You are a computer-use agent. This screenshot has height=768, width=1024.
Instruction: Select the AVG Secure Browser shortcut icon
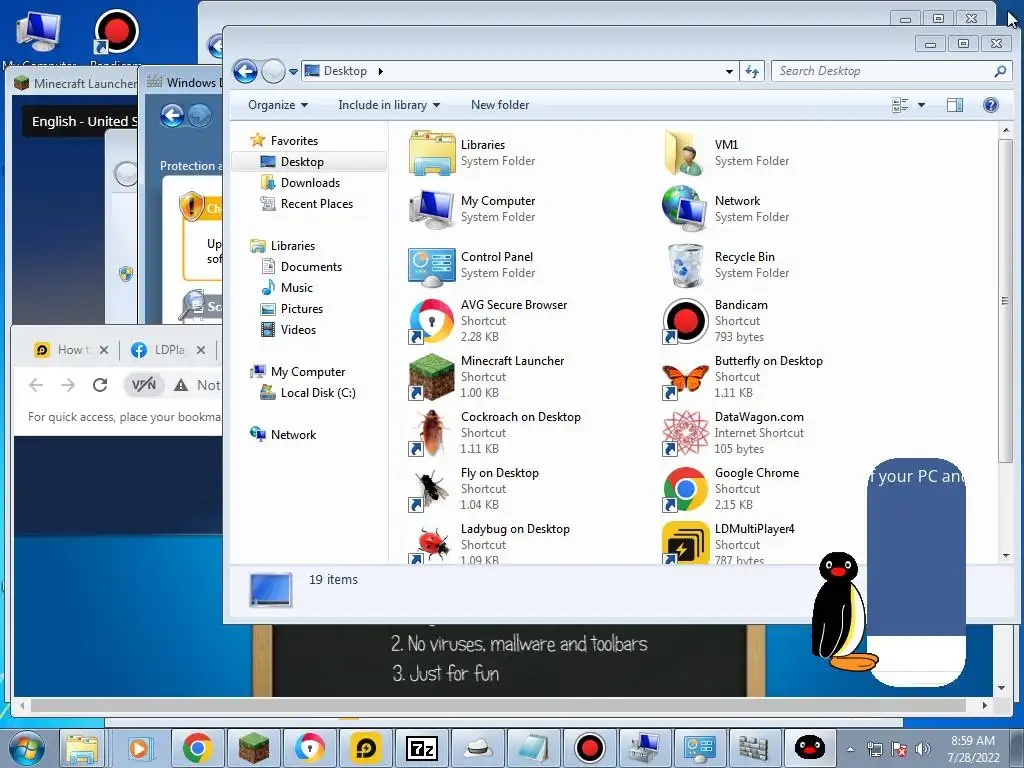coord(432,321)
